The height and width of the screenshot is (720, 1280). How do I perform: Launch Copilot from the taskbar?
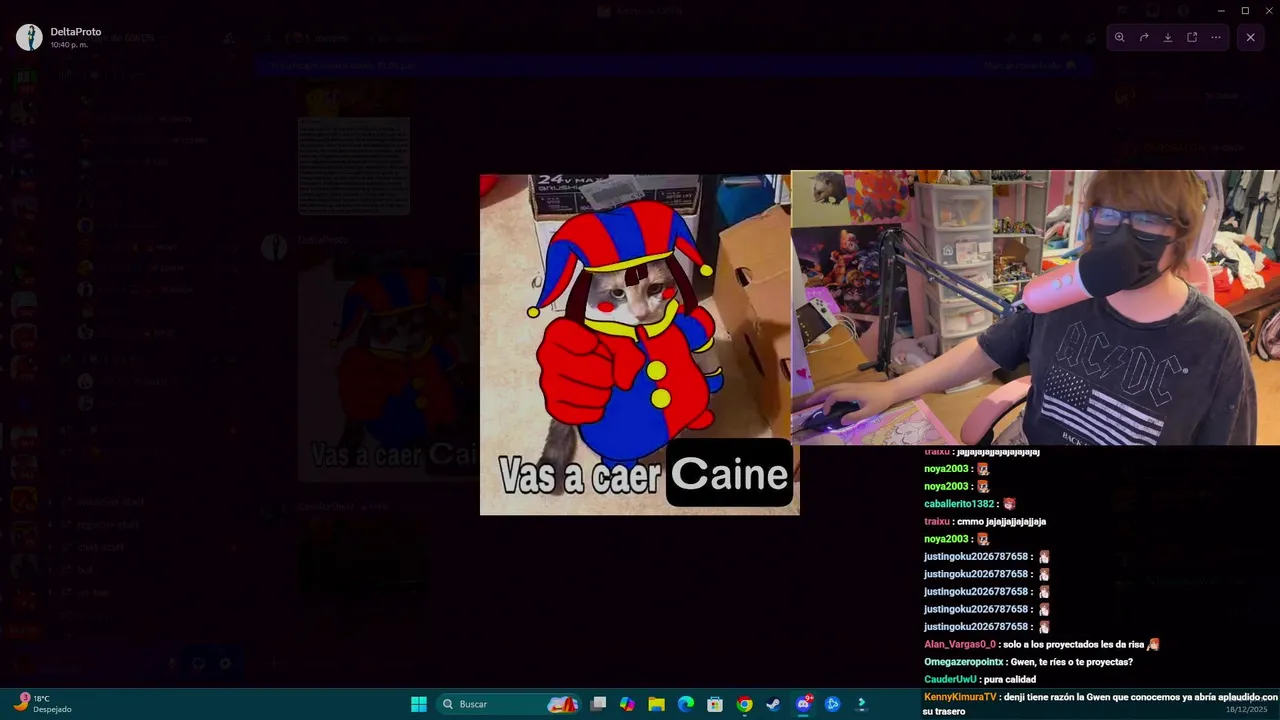627,704
